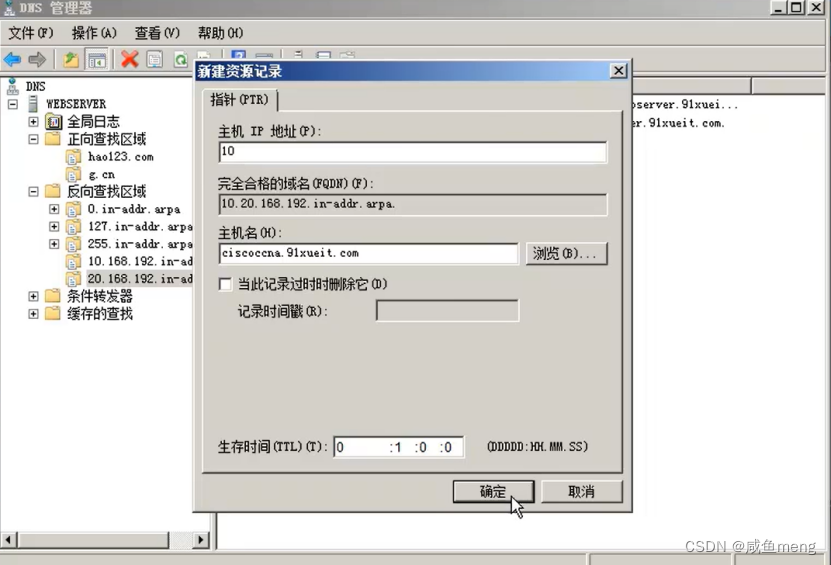Click the 记录时间戳 field
Image resolution: width=831 pixels, height=565 pixels.
(447, 311)
